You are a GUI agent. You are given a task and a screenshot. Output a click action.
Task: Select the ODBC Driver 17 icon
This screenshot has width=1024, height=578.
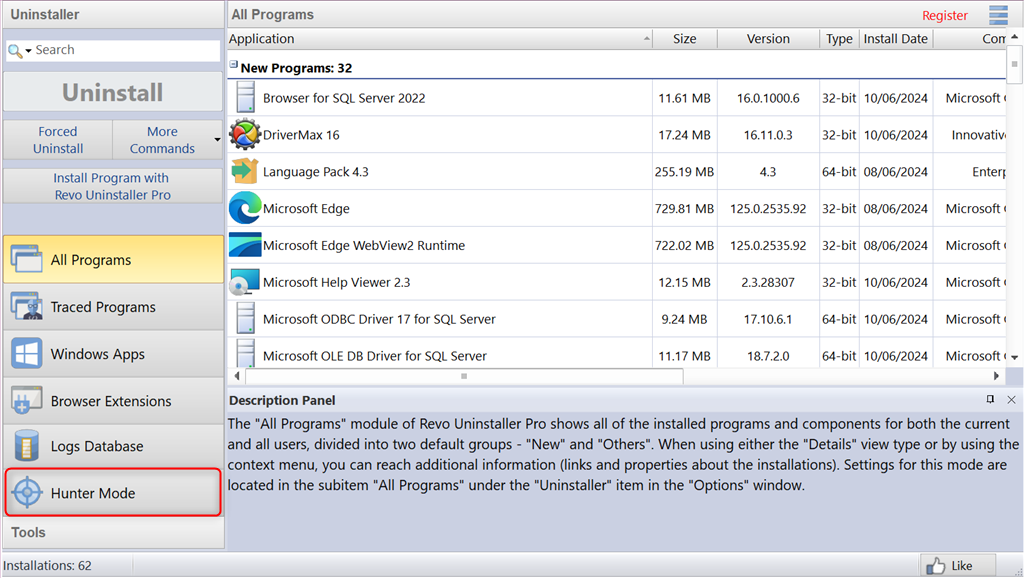click(x=246, y=318)
